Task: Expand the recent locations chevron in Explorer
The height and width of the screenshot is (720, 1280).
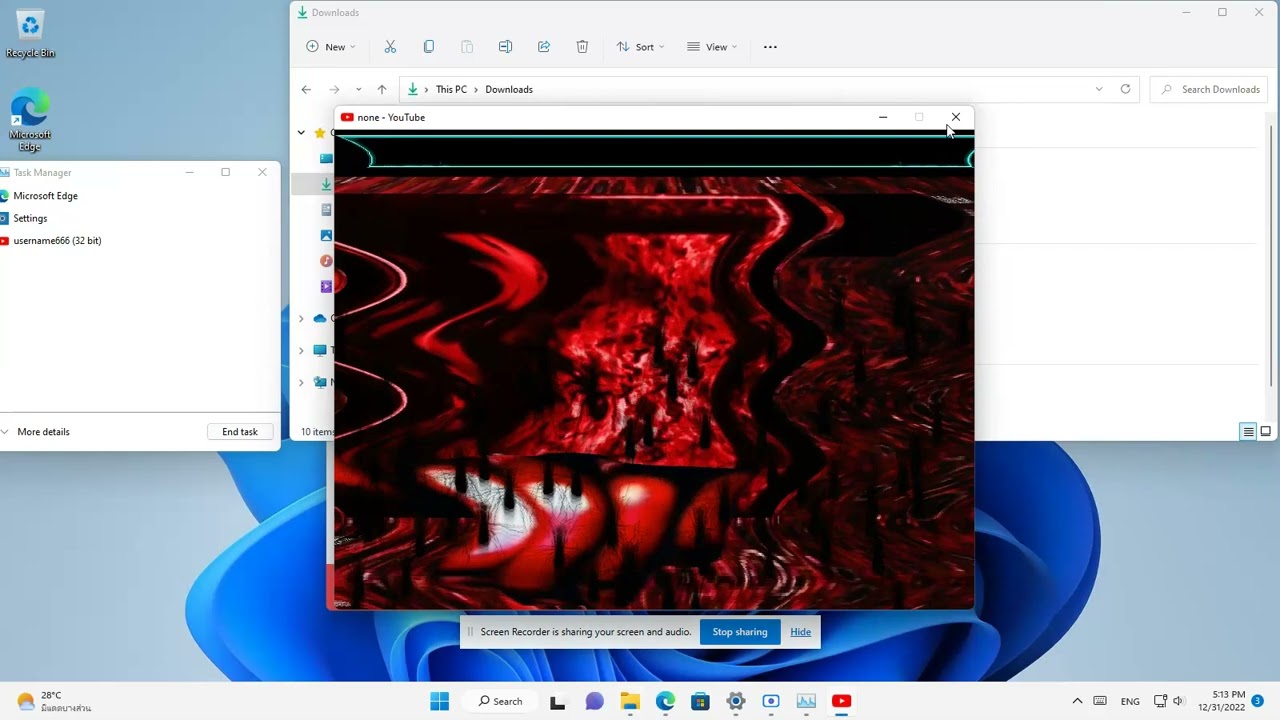Action: click(x=358, y=89)
